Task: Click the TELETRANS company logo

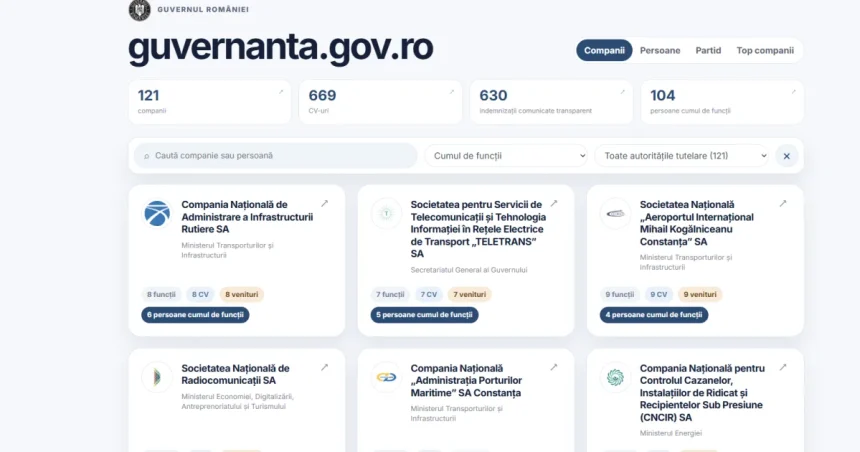Action: tap(386, 213)
